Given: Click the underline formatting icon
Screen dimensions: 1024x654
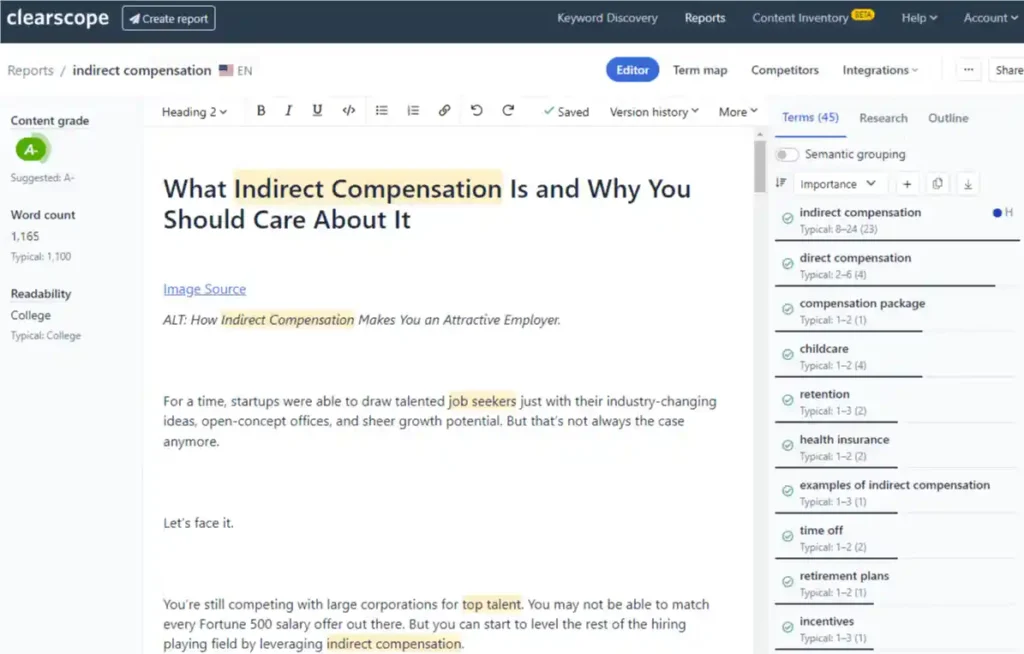Looking at the screenshot, I should click(x=317, y=111).
